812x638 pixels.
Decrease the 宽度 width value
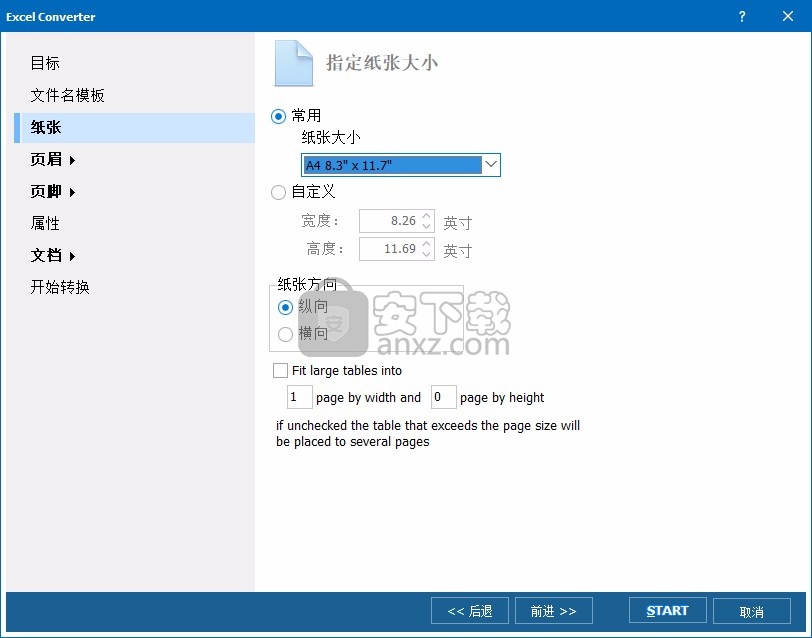426,226
